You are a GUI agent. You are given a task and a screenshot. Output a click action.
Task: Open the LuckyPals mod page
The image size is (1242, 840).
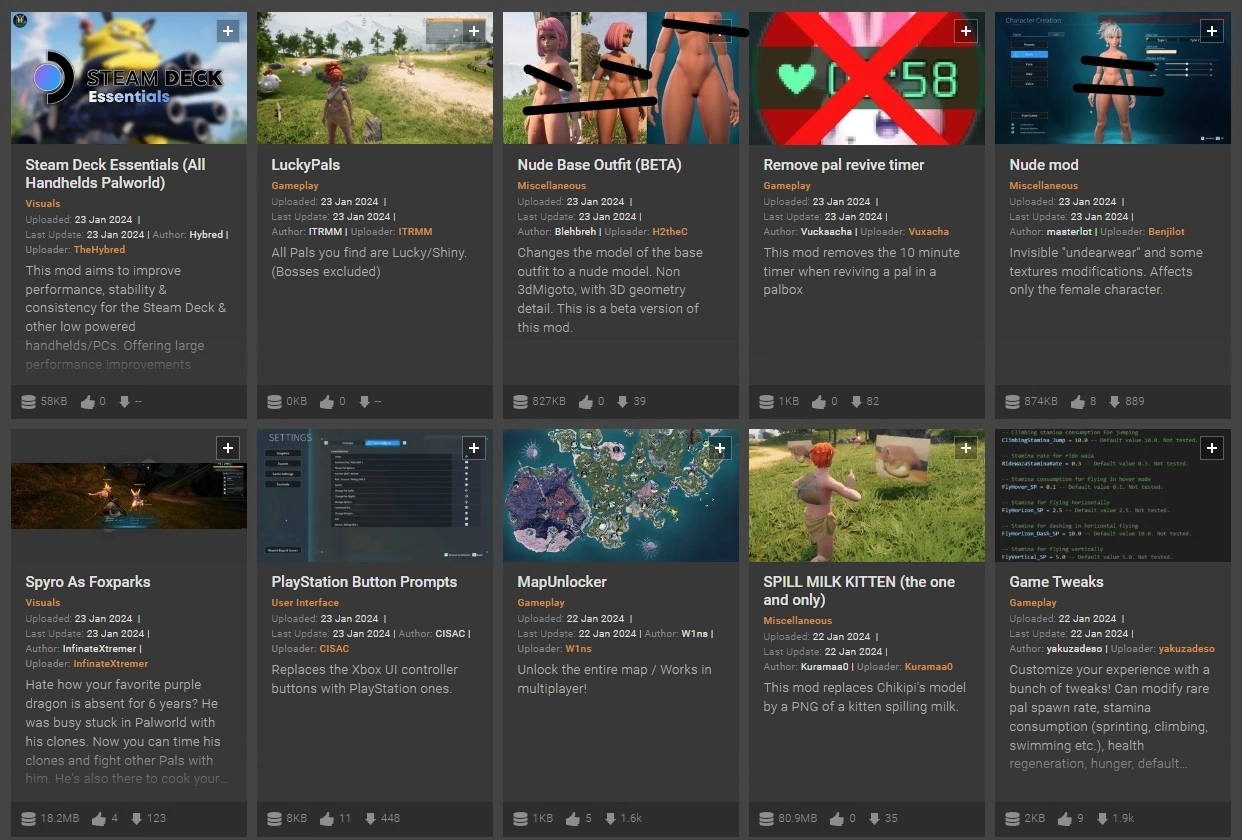[306, 165]
